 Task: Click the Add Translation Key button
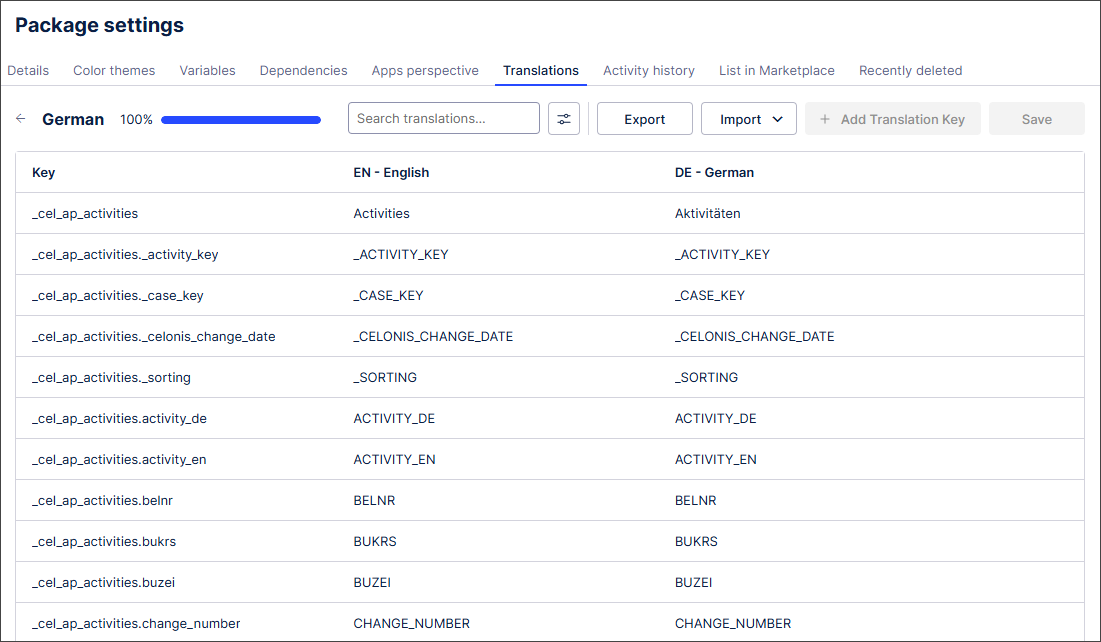click(892, 118)
